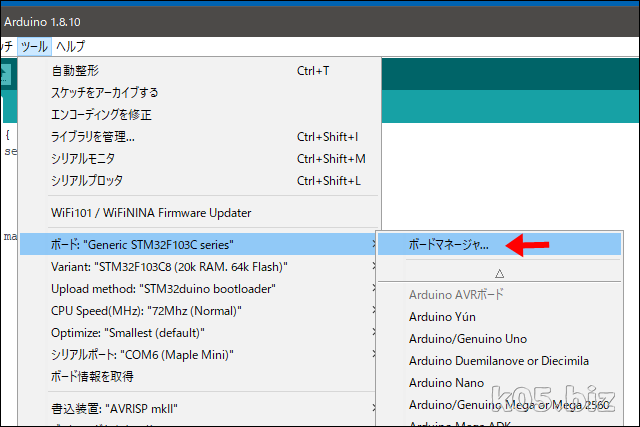Image resolution: width=640 pixels, height=427 pixels.
Task: Select Arduino Duemilanove or Diecimila board
Action: tap(499, 361)
